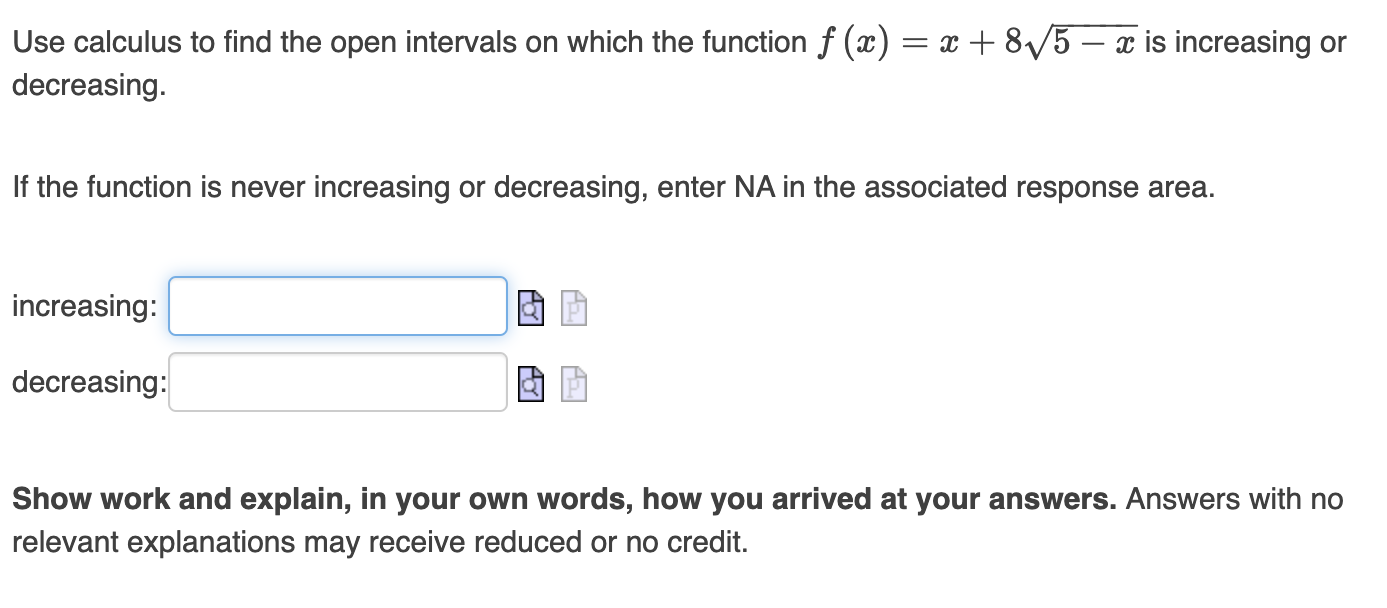
Task: Click the magnifying glass icon beside increasing box
Action: [530, 307]
